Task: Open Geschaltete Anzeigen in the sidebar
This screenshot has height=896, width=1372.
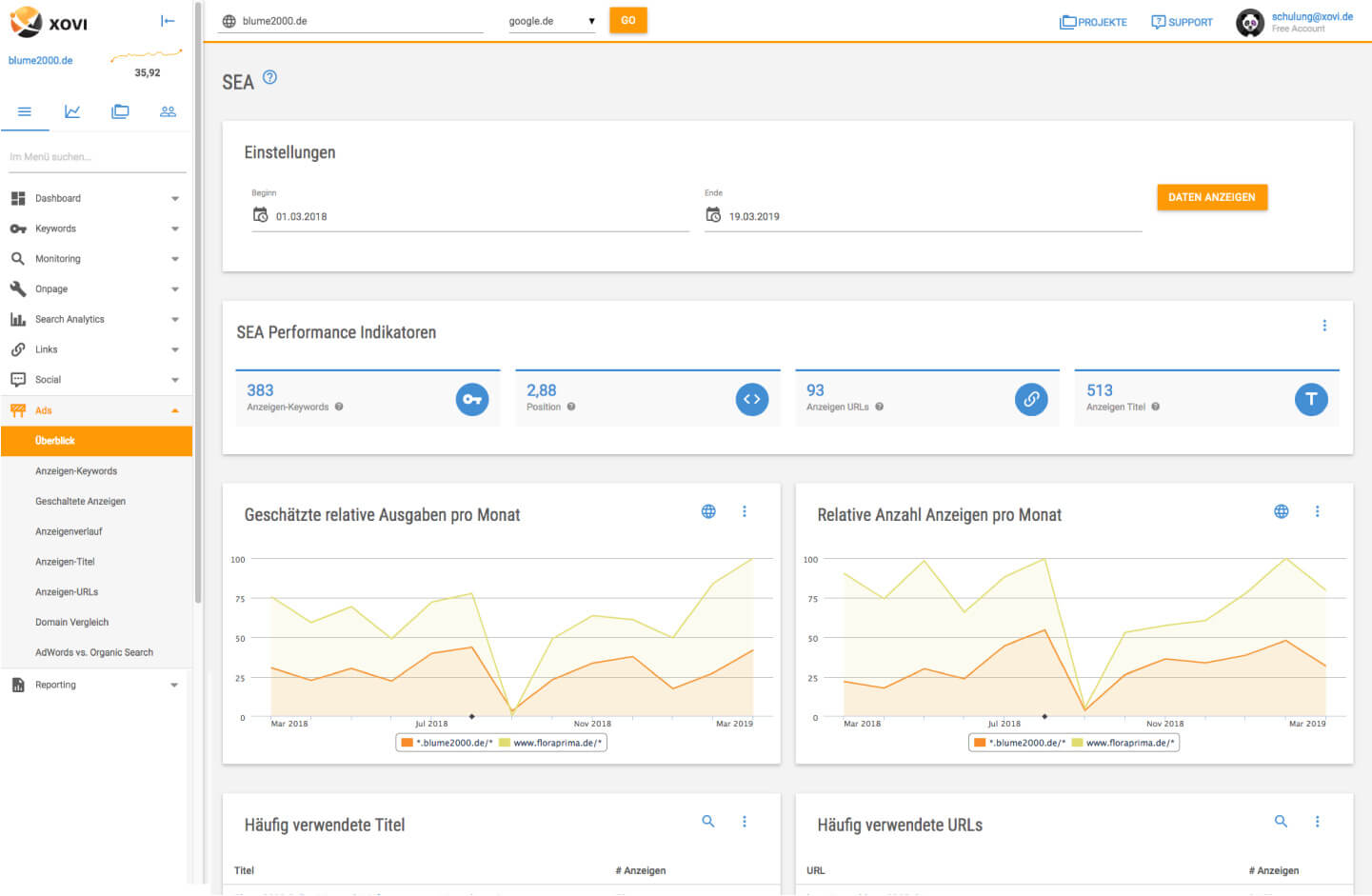Action: tap(80, 502)
